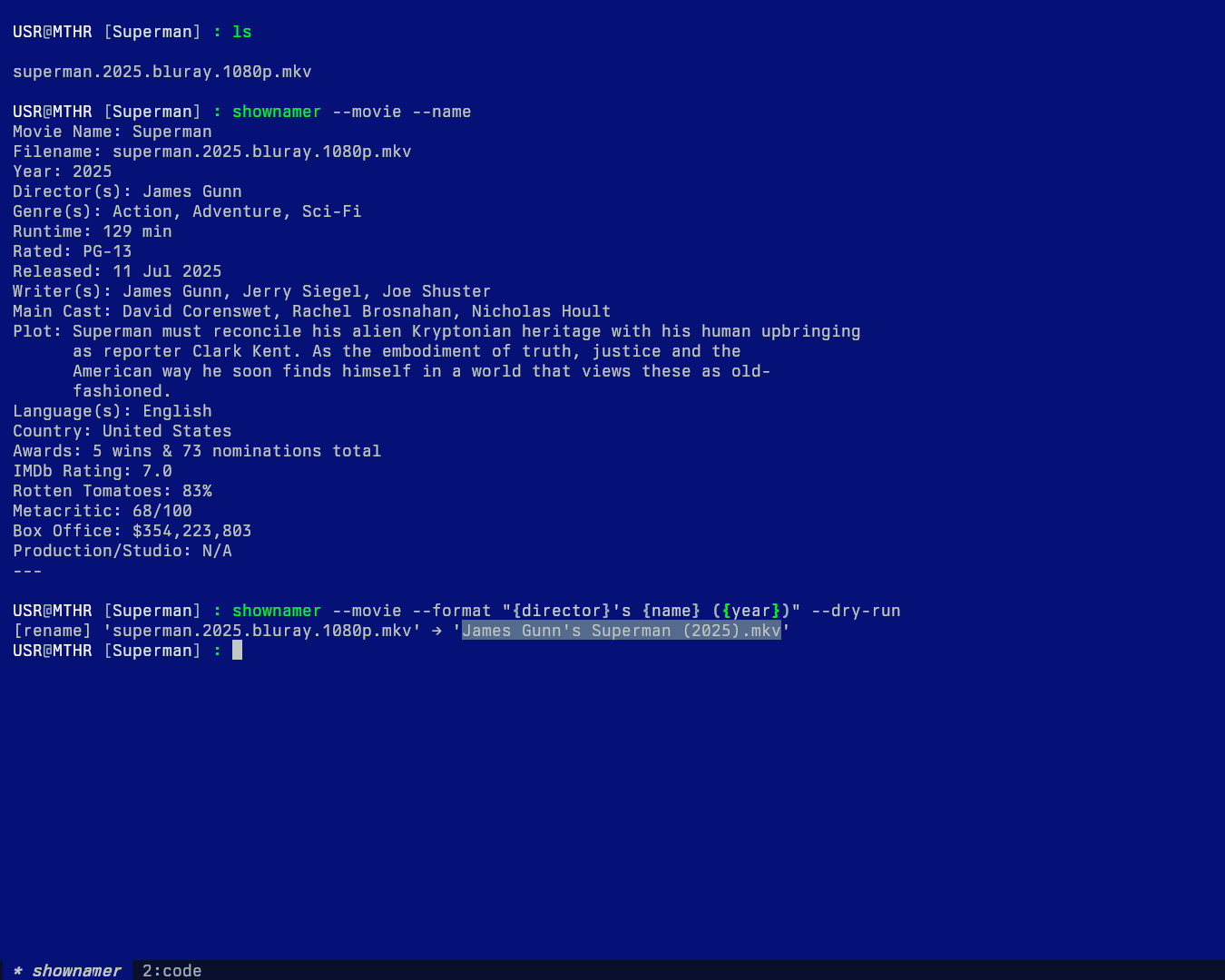
Task: Click the 'Rated: PG-13' line
Action: pyautogui.click(x=73, y=251)
